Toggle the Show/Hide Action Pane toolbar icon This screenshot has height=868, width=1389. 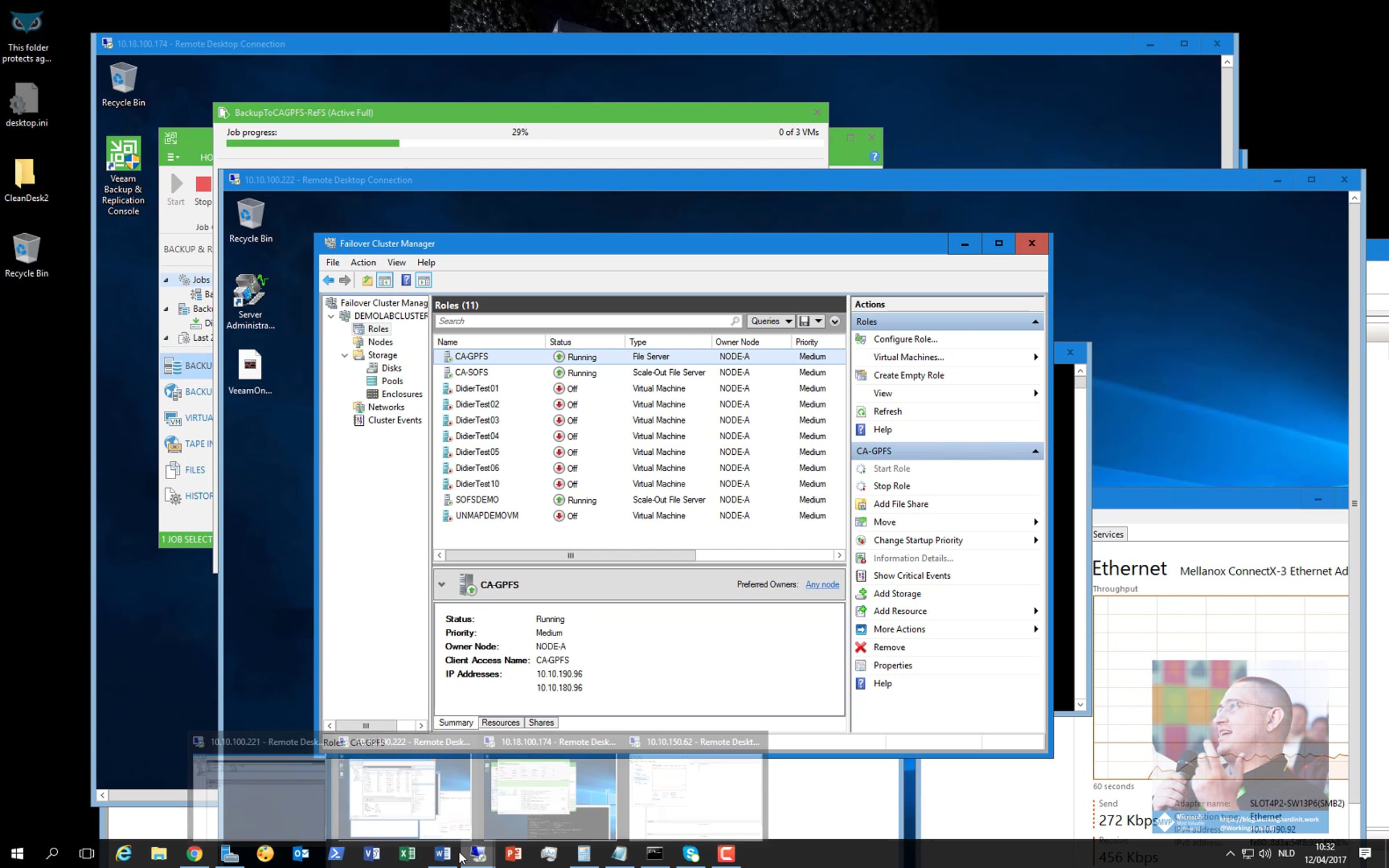point(424,281)
